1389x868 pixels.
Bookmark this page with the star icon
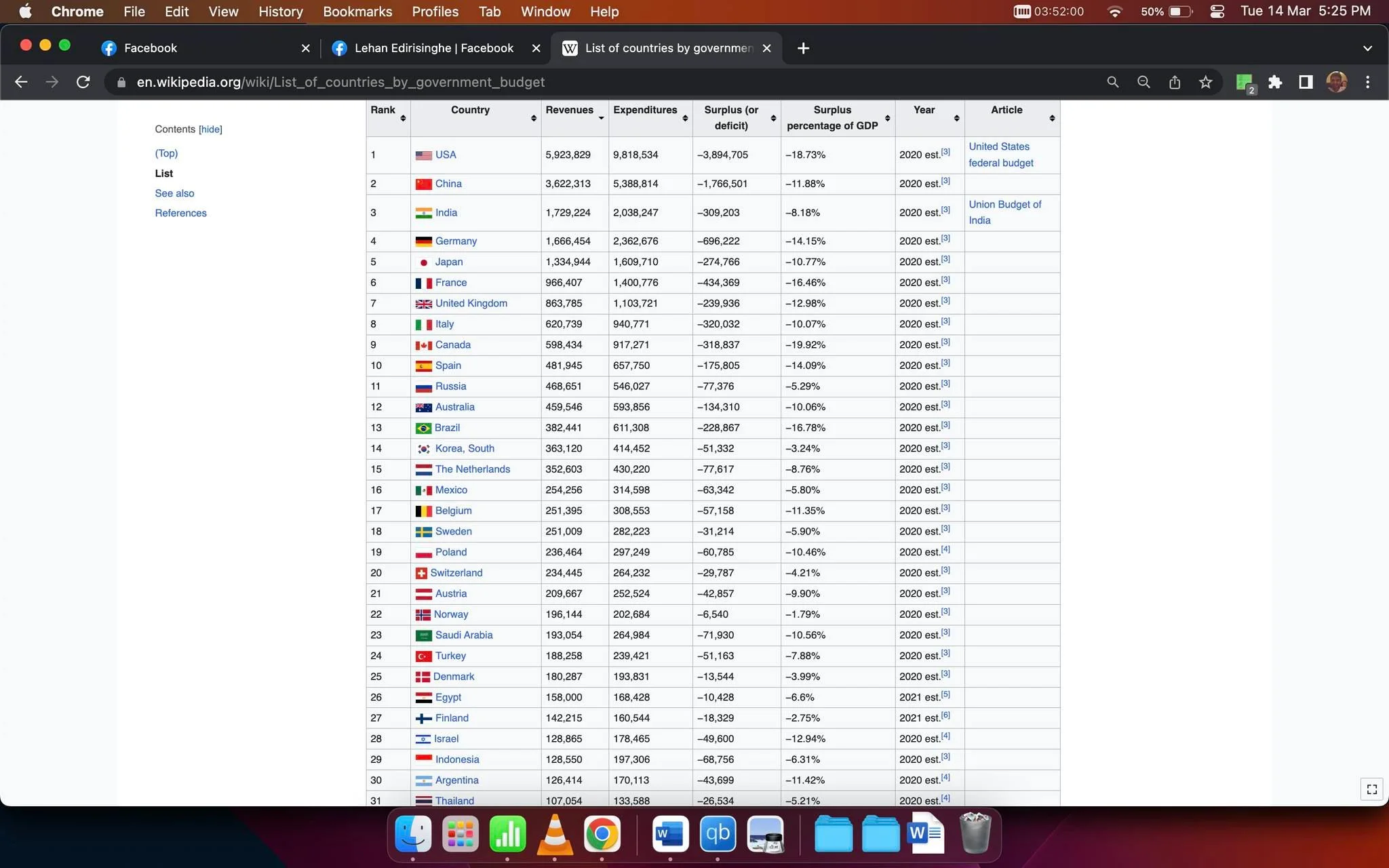[1205, 82]
